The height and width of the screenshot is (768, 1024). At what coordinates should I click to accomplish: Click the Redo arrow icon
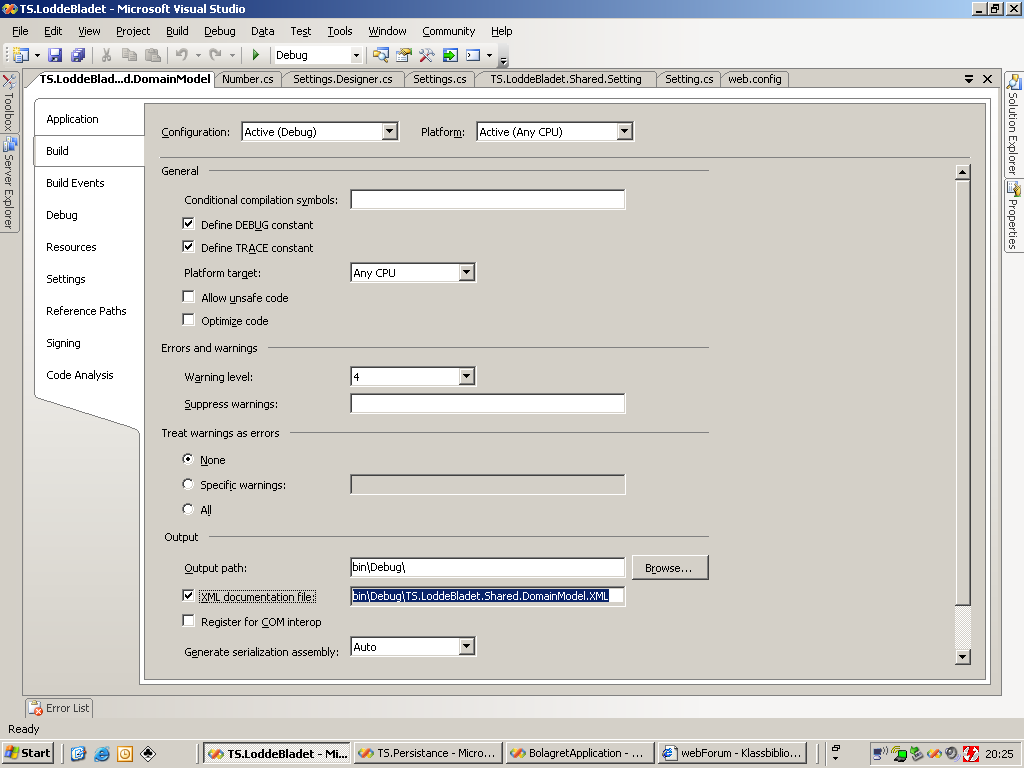point(215,55)
